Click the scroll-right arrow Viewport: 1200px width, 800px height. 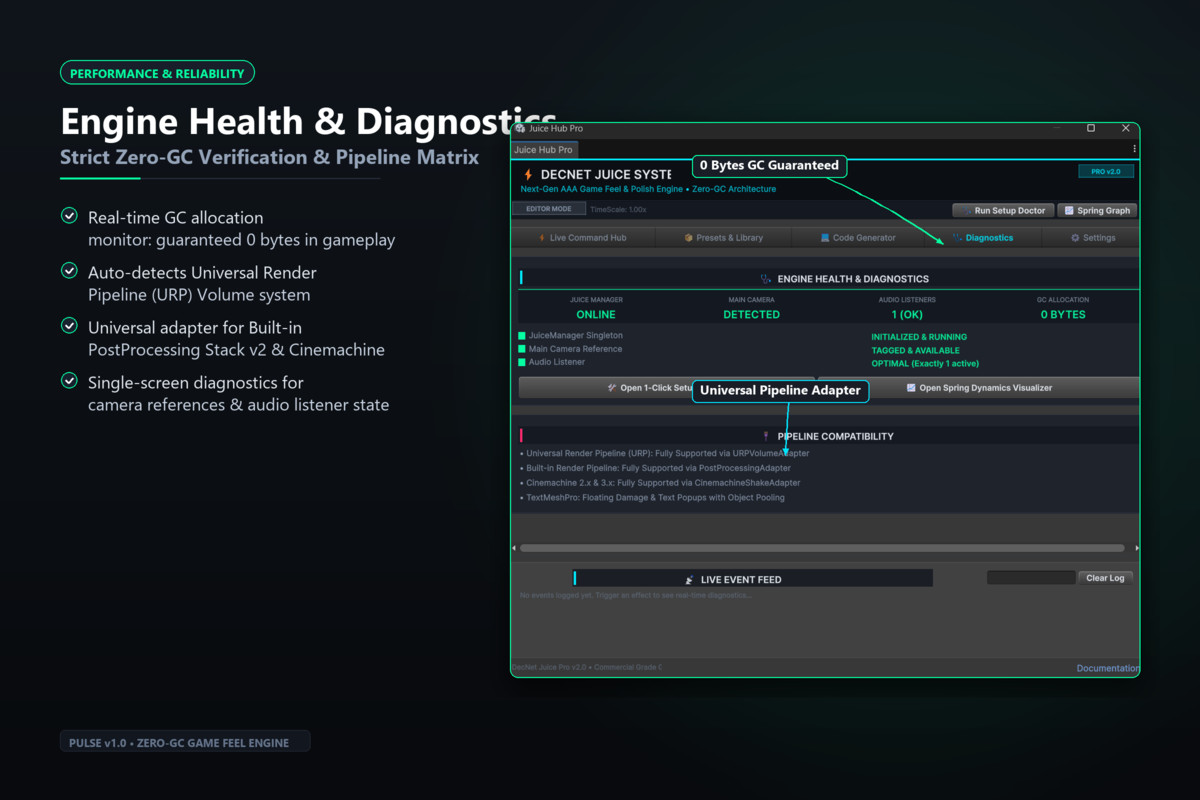point(1136,548)
